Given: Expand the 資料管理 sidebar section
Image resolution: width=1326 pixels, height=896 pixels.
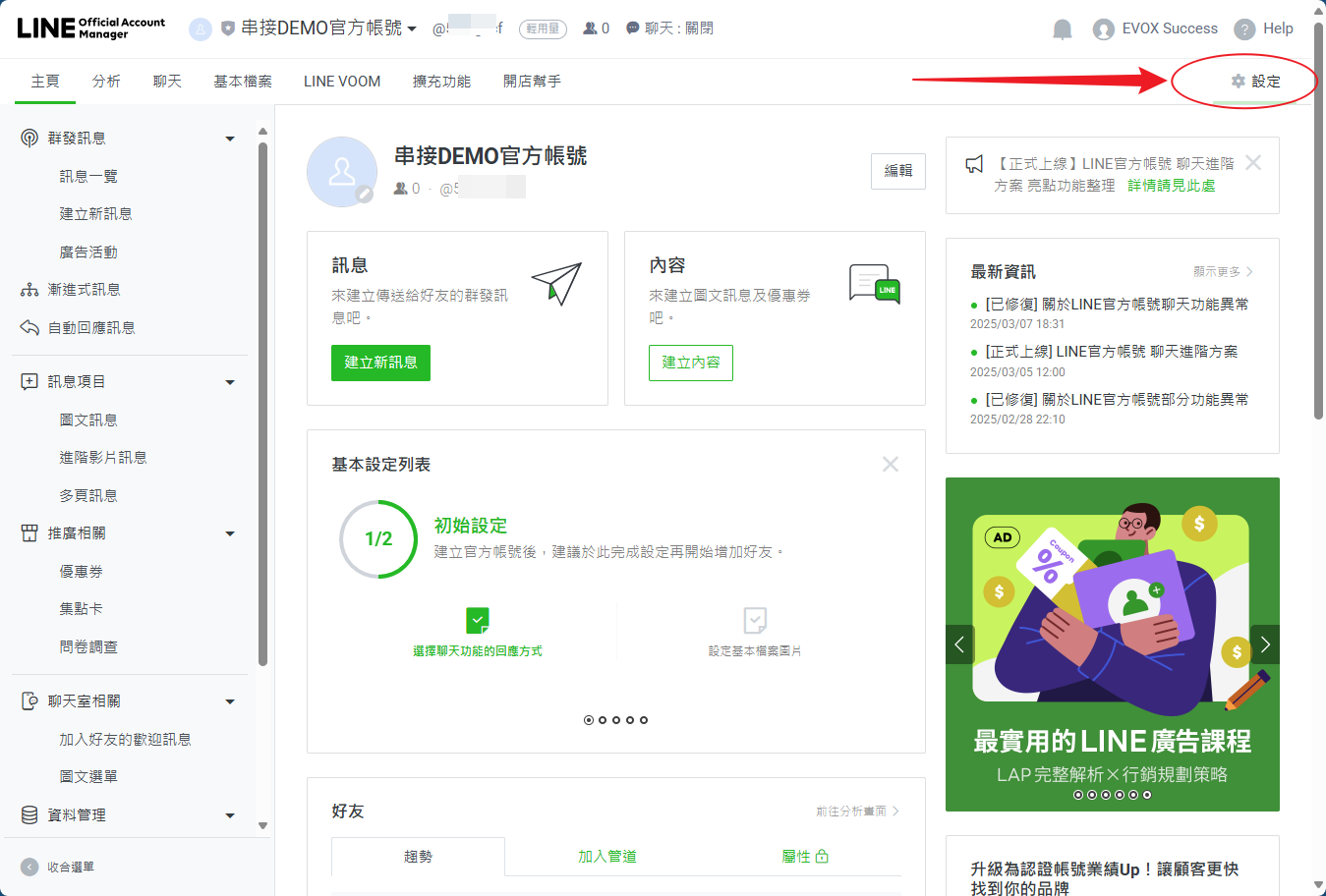Looking at the screenshot, I should (x=230, y=815).
